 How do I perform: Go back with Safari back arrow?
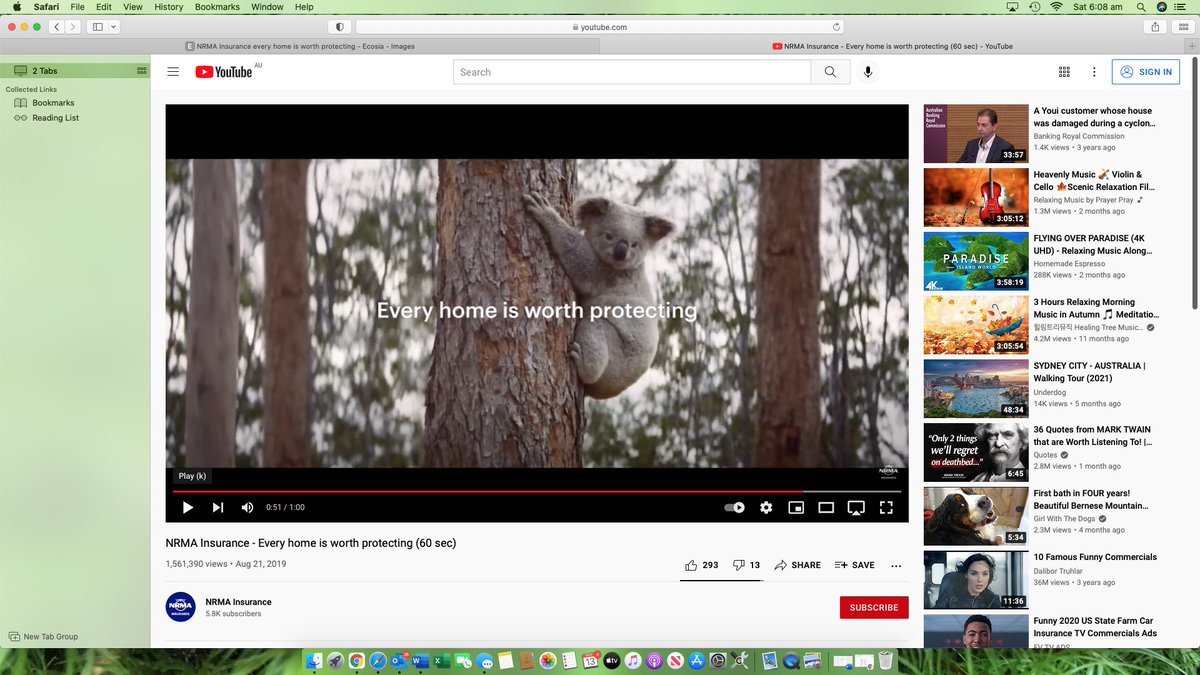tap(56, 27)
